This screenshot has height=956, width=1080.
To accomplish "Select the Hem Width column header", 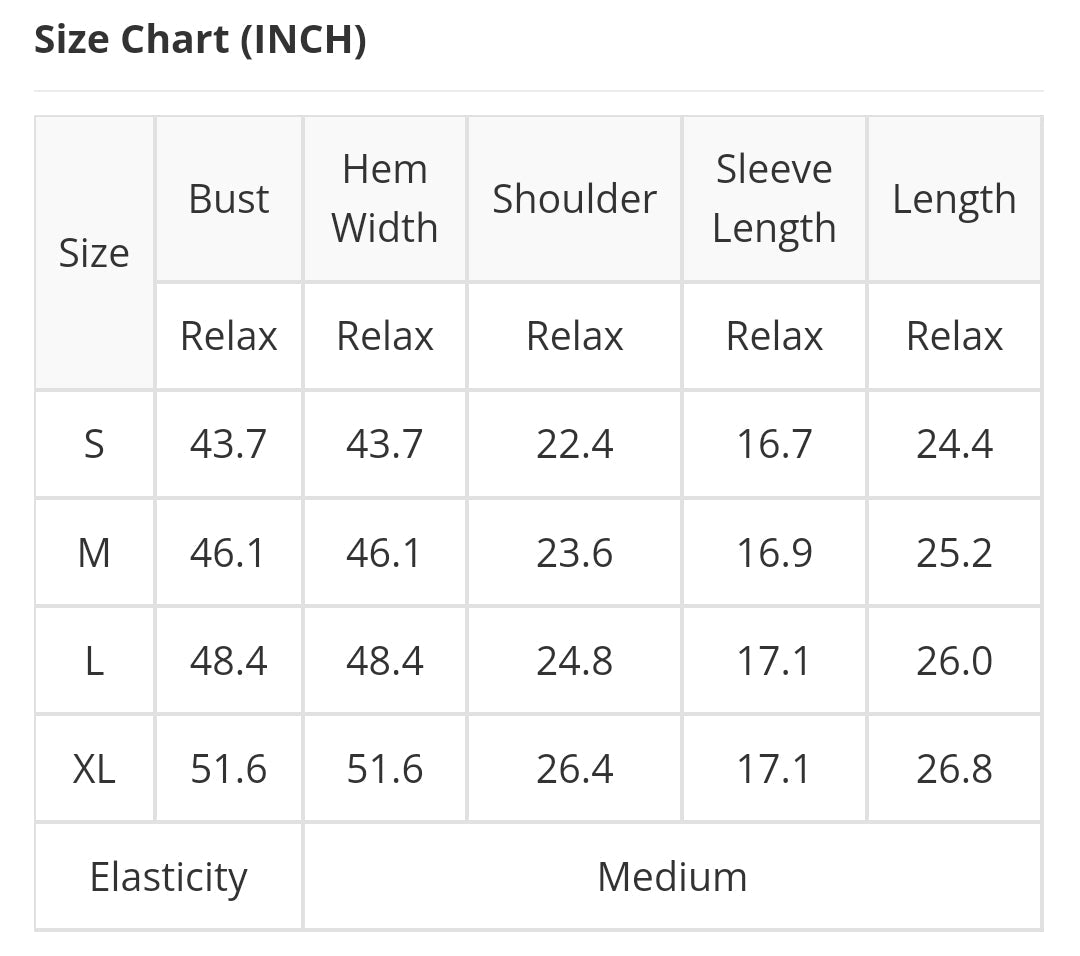I will pos(385,199).
